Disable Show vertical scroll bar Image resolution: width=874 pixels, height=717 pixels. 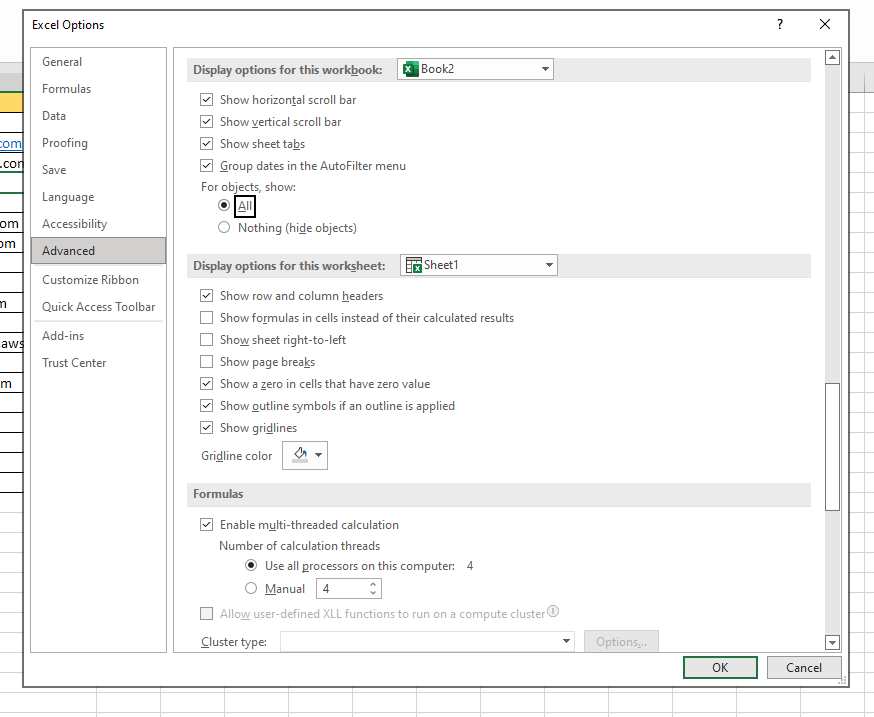click(206, 121)
